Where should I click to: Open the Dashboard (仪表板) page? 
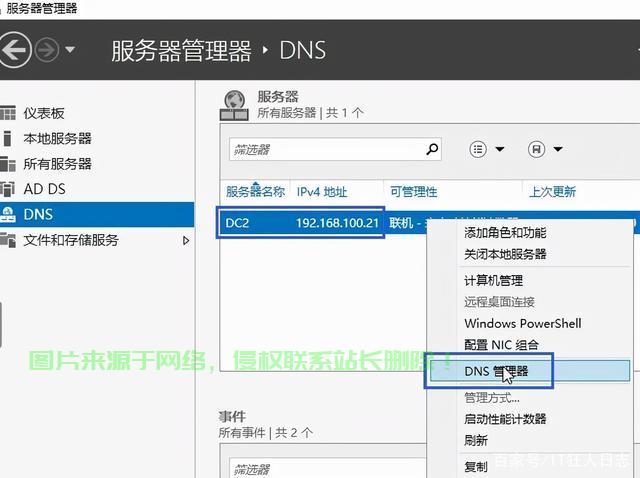pos(44,113)
